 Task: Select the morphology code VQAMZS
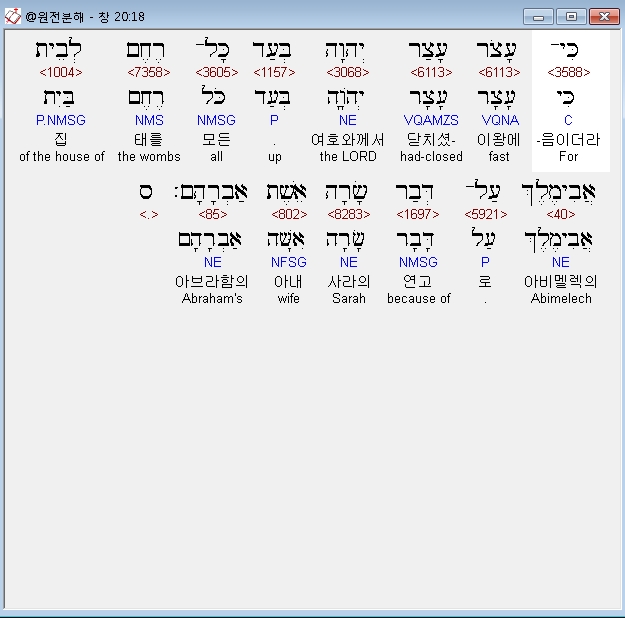(431, 120)
